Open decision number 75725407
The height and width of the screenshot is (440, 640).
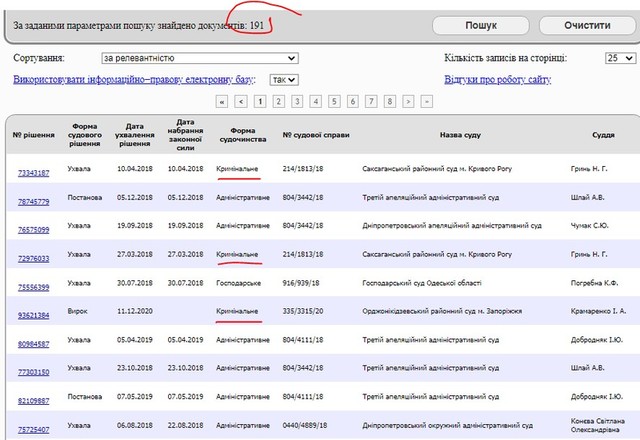(33, 428)
